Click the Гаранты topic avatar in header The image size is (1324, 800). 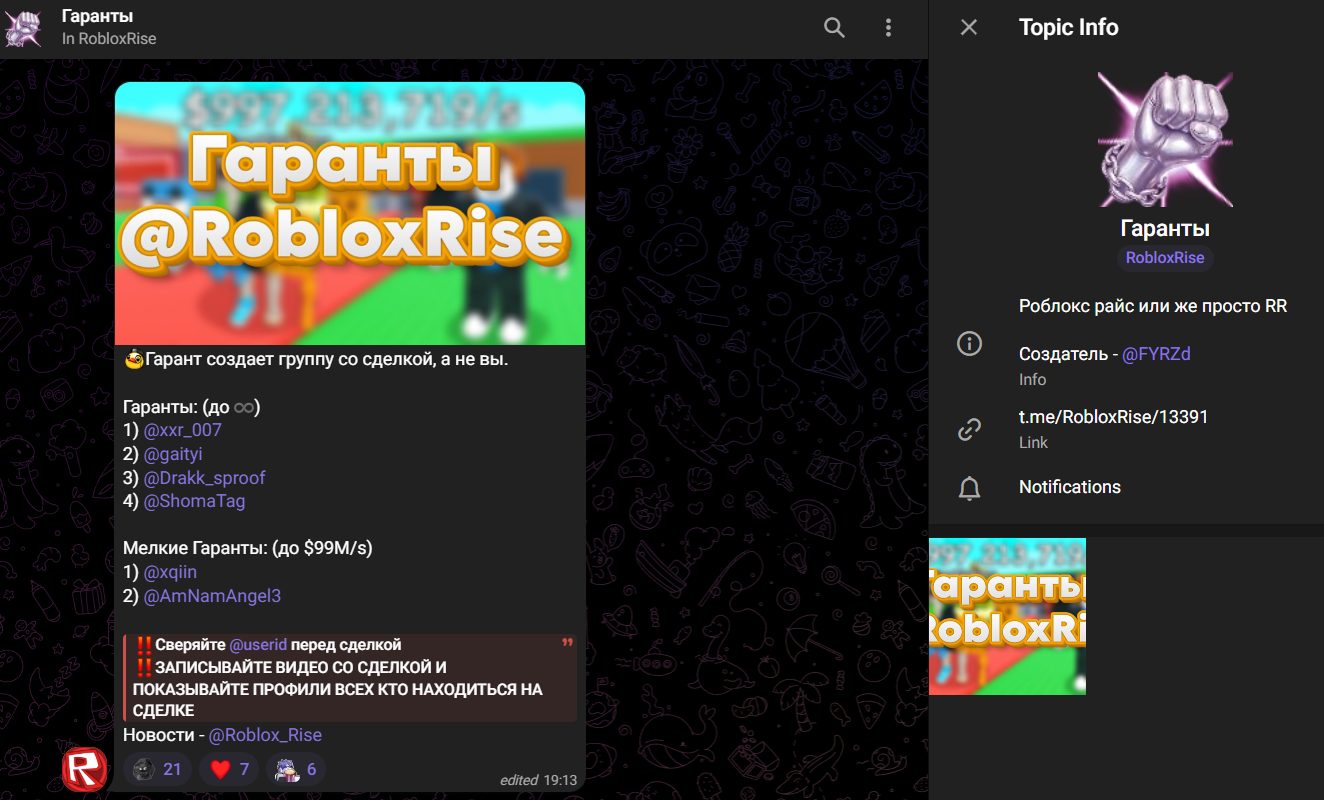[23, 28]
